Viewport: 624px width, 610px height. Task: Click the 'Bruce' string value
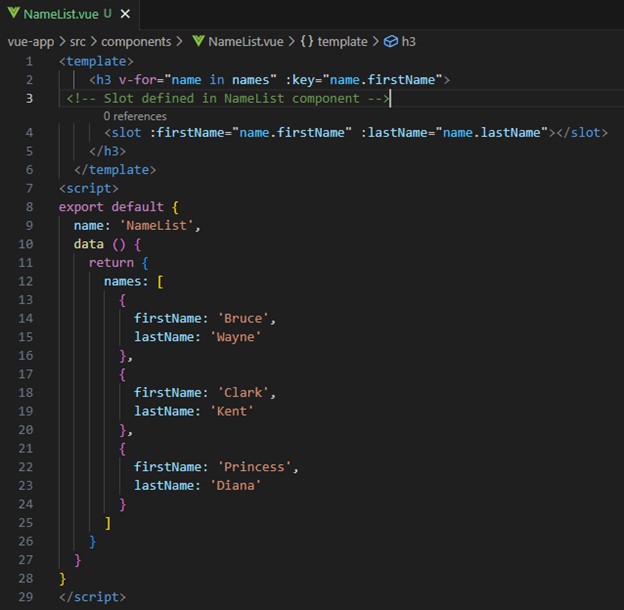243,318
